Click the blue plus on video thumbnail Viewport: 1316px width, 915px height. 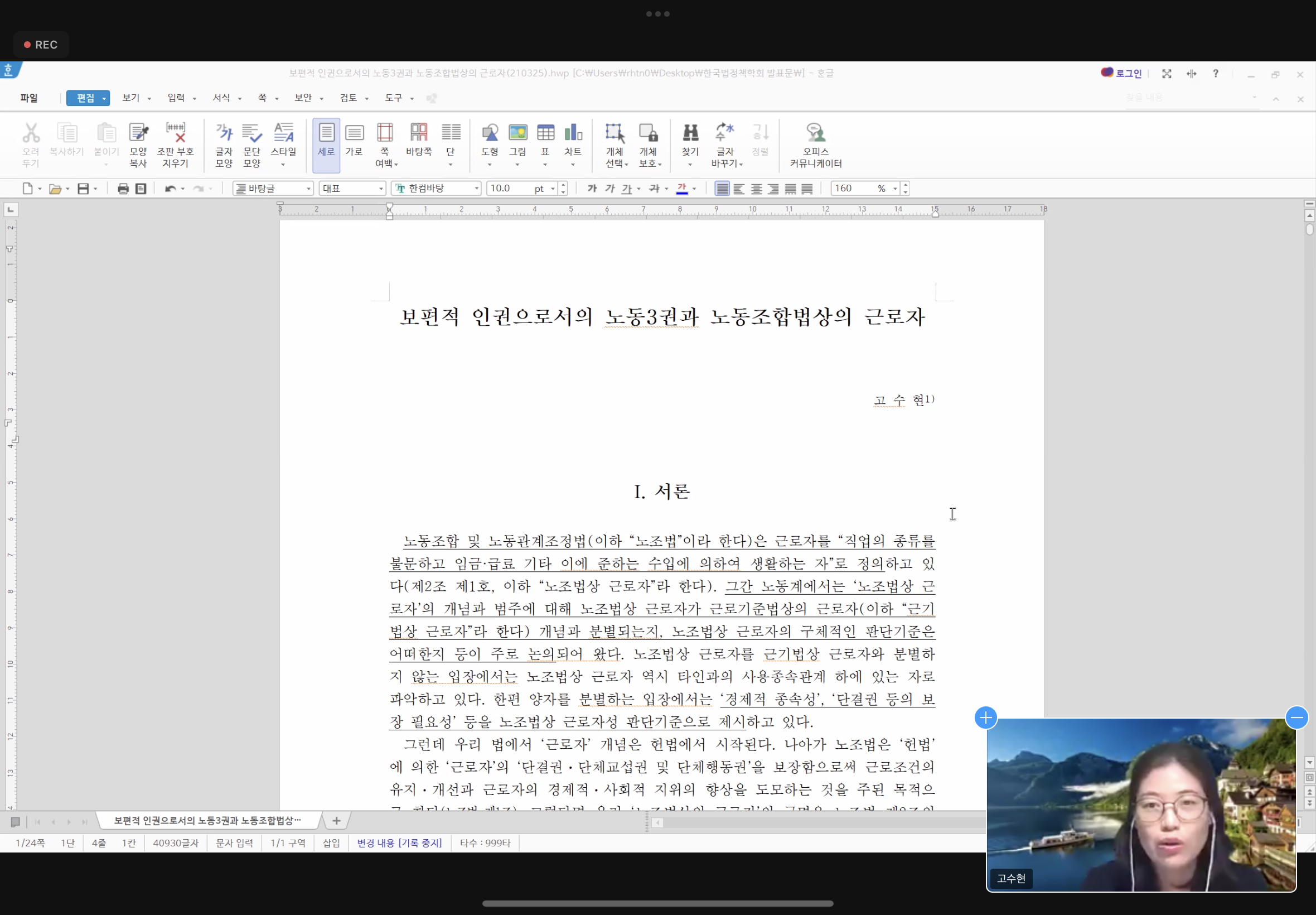985,718
